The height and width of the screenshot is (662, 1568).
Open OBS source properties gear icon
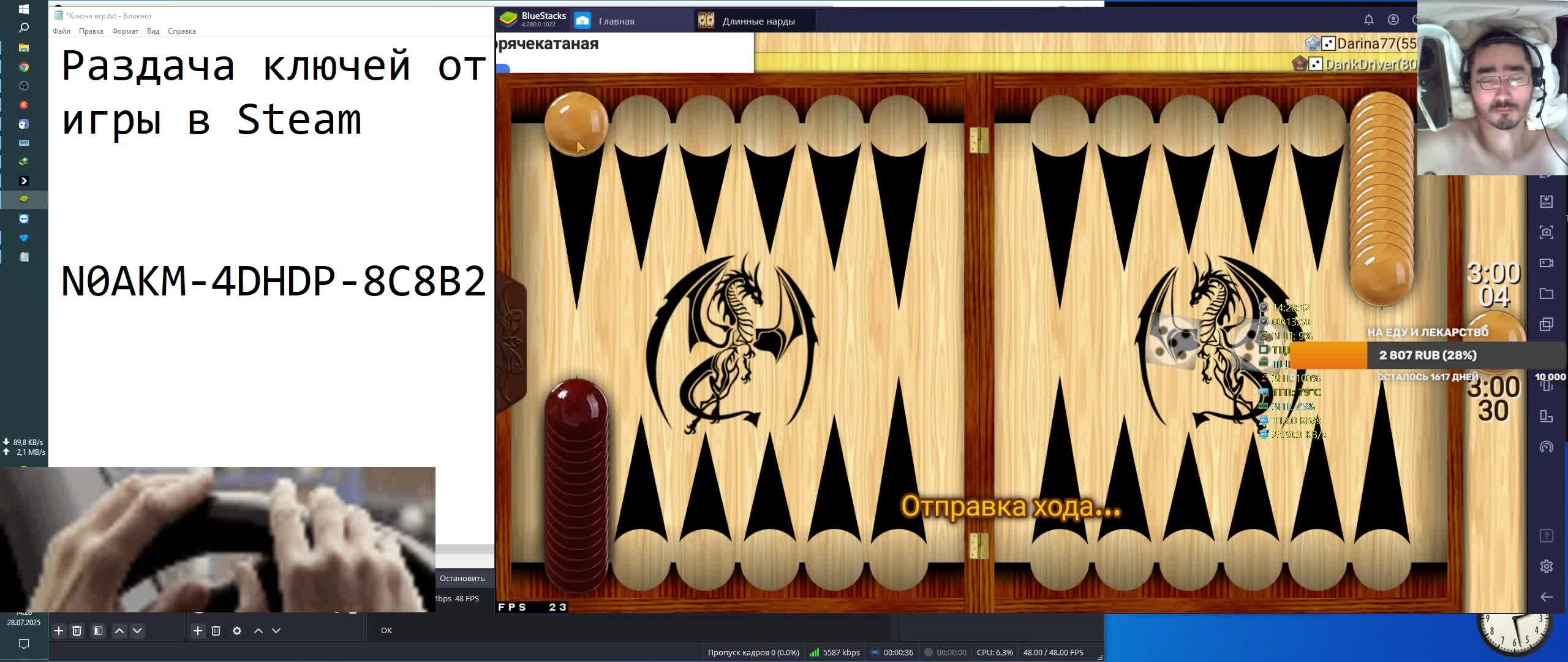click(237, 630)
